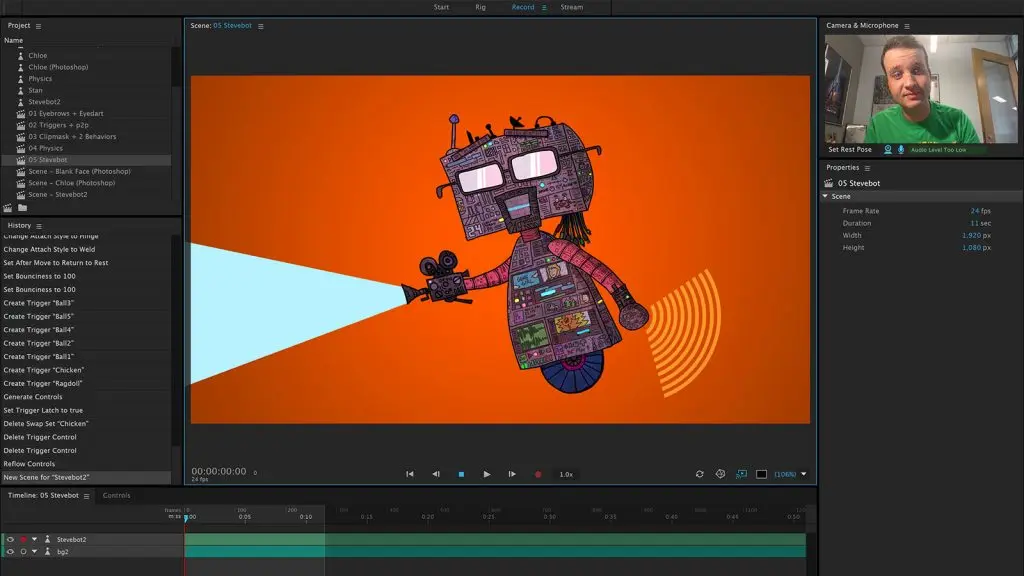Viewport: 1024px width, 576px height.
Task: Jump to start with go-to-first-frame icon
Action: coord(409,473)
